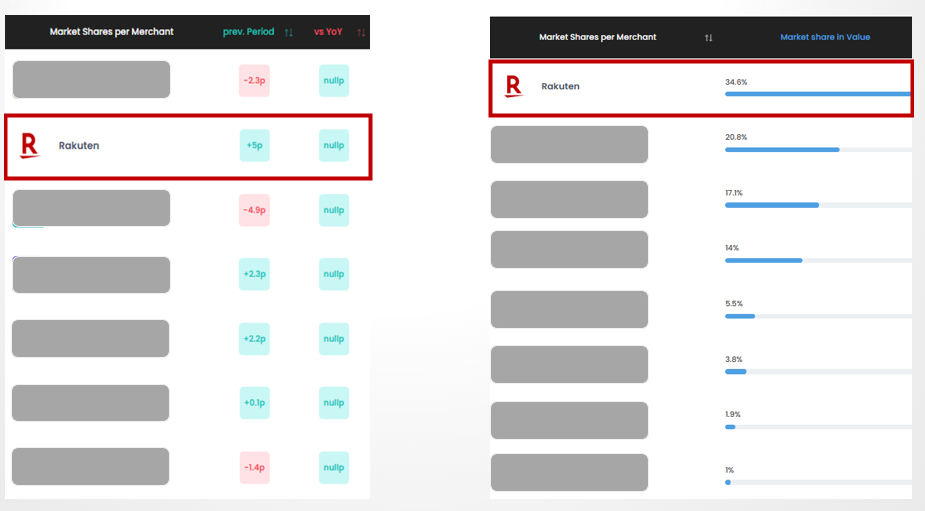925x511 pixels.
Task: Select 'Rakuten' name in right table
Action: click(560, 86)
